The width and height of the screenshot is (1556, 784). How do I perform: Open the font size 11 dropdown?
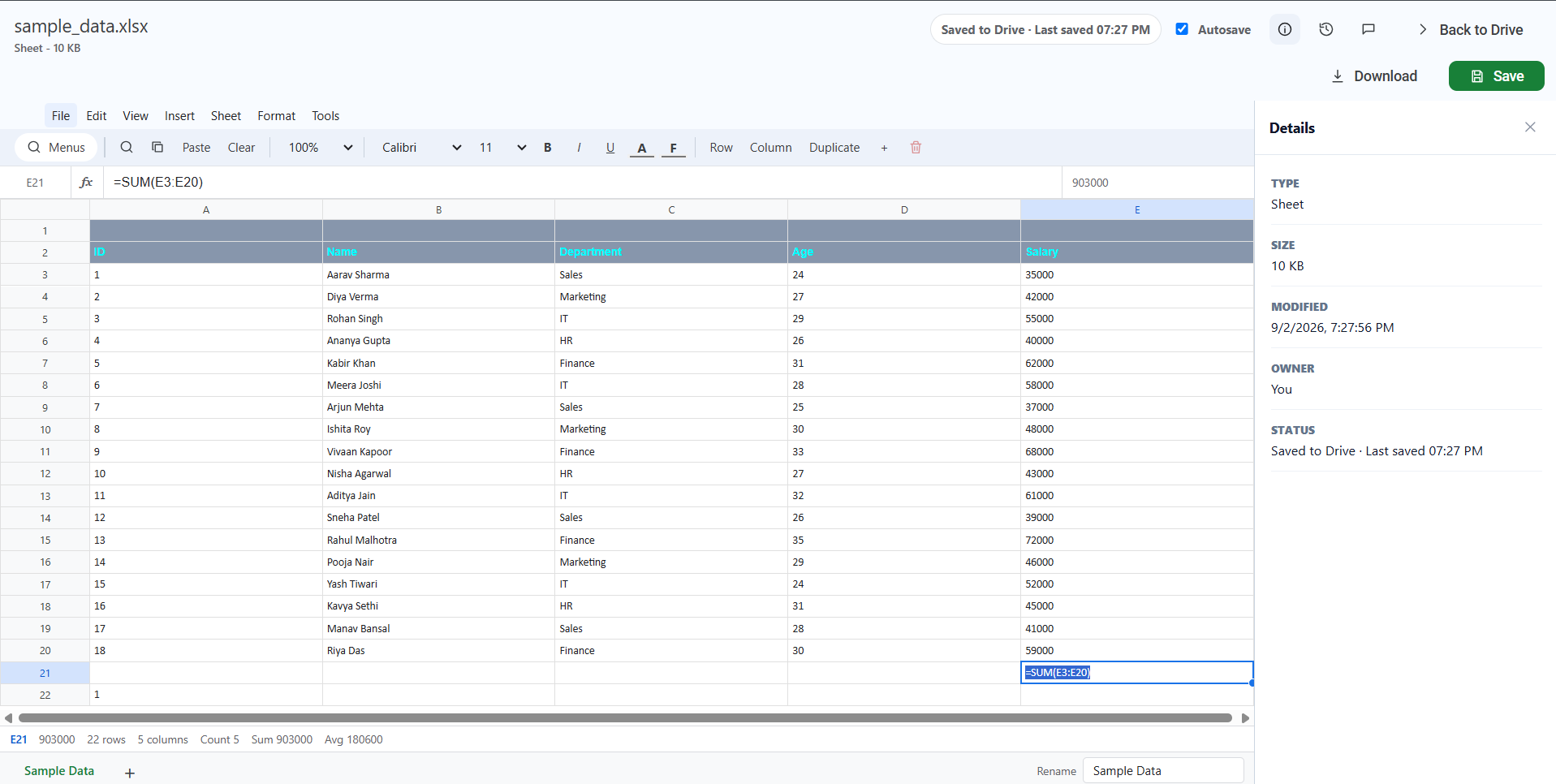pos(502,147)
